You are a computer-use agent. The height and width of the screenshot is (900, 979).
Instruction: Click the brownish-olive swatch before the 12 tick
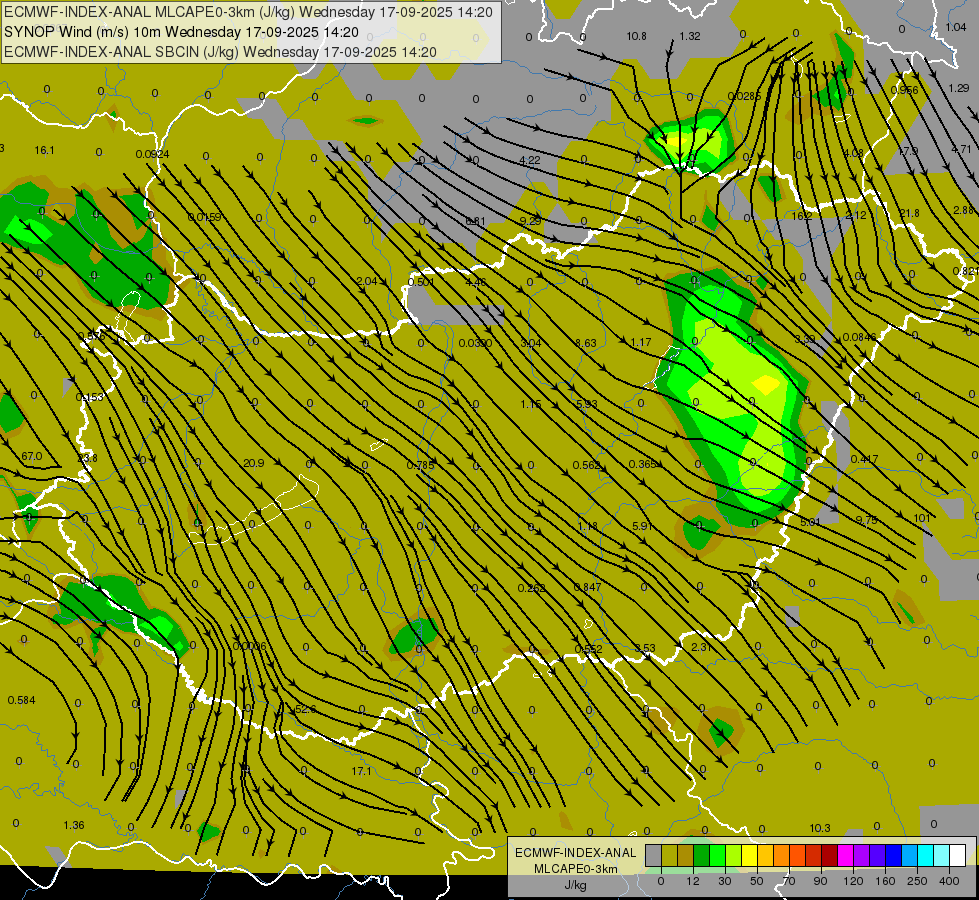click(x=686, y=856)
